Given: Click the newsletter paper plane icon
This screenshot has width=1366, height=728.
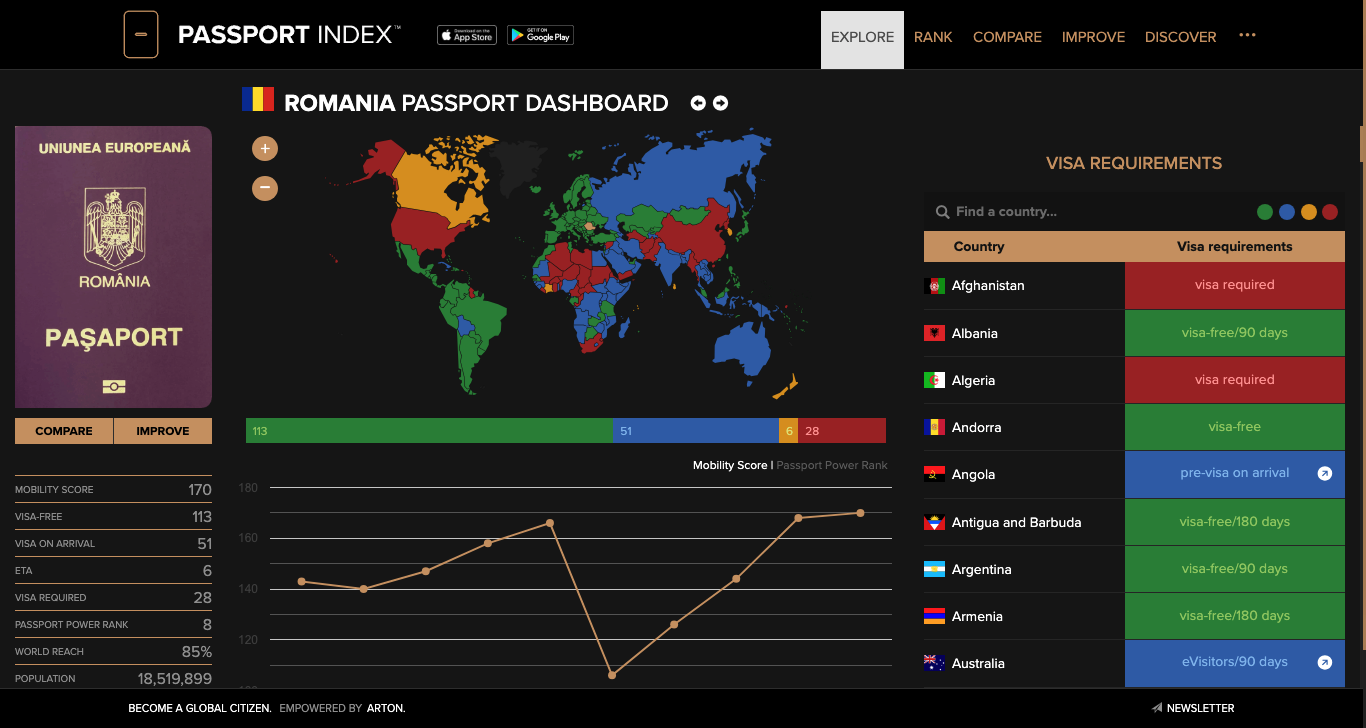Looking at the screenshot, I should (1157, 708).
